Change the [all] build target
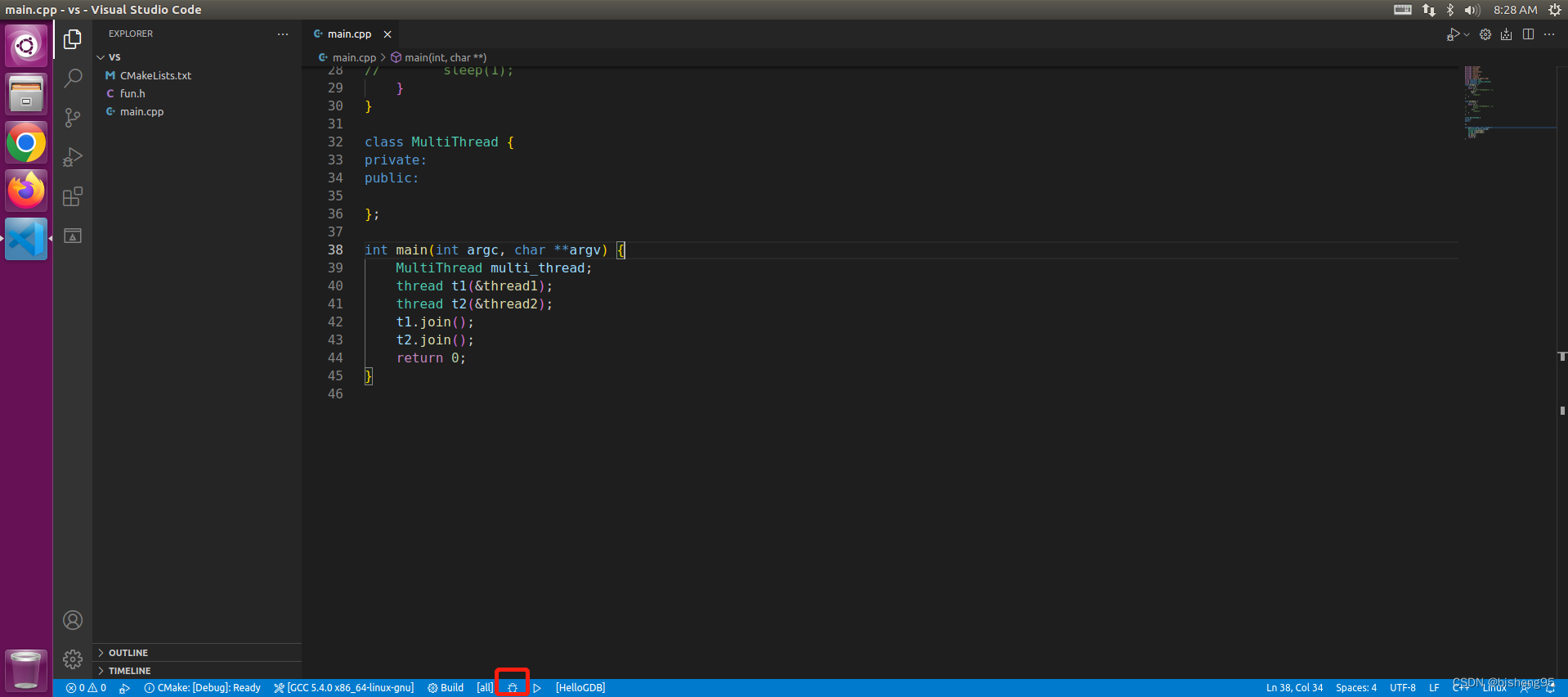The image size is (1568, 697). [485, 688]
